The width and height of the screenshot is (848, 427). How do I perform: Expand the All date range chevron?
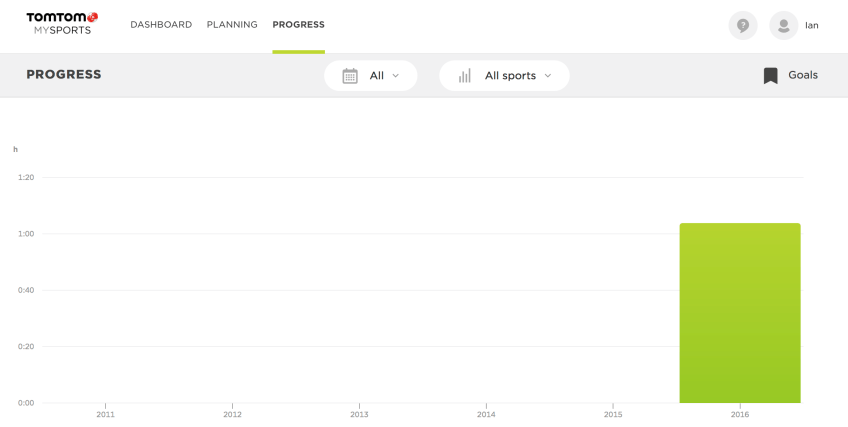pyautogui.click(x=395, y=76)
